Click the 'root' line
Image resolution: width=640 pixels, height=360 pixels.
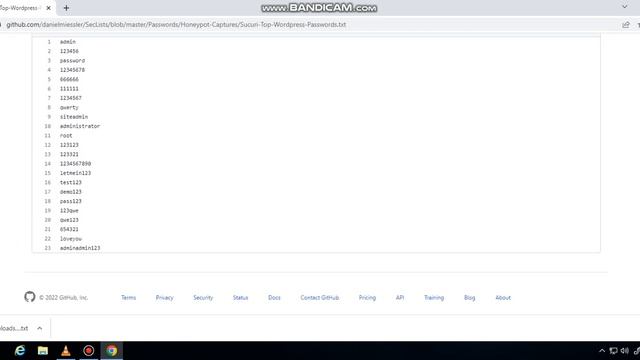coord(66,136)
